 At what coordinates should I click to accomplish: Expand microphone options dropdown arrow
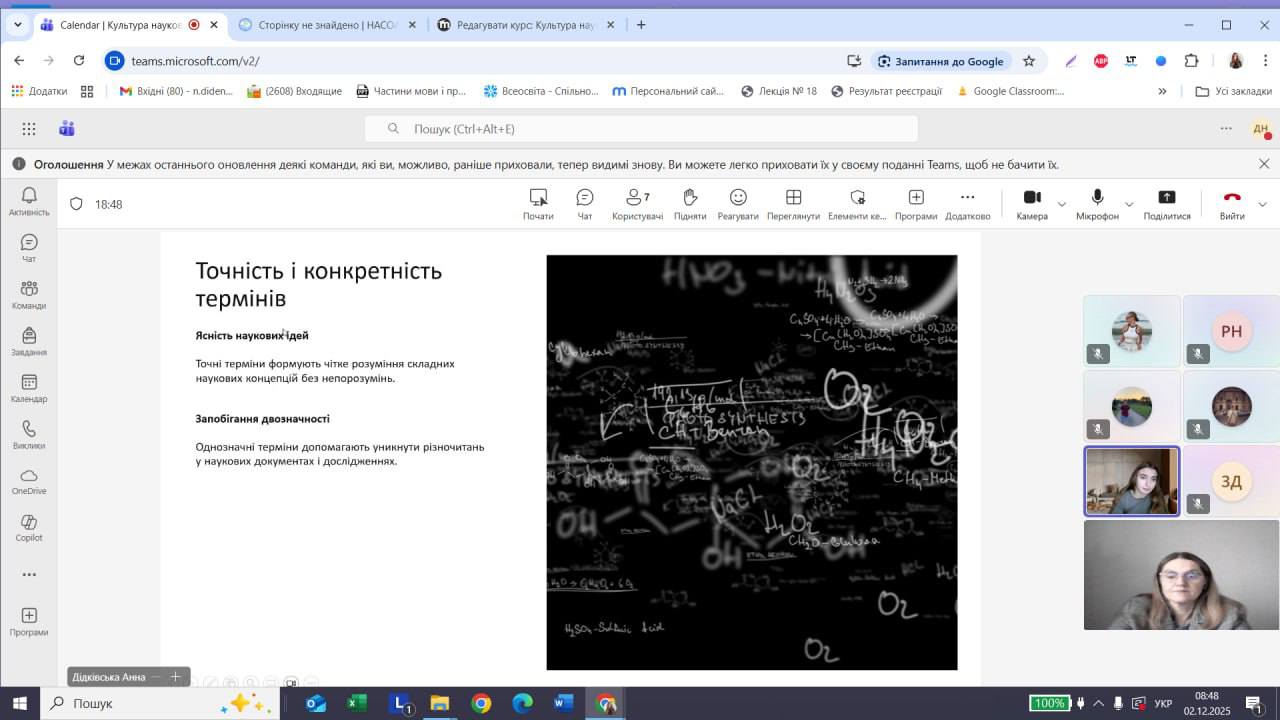tap(1129, 205)
